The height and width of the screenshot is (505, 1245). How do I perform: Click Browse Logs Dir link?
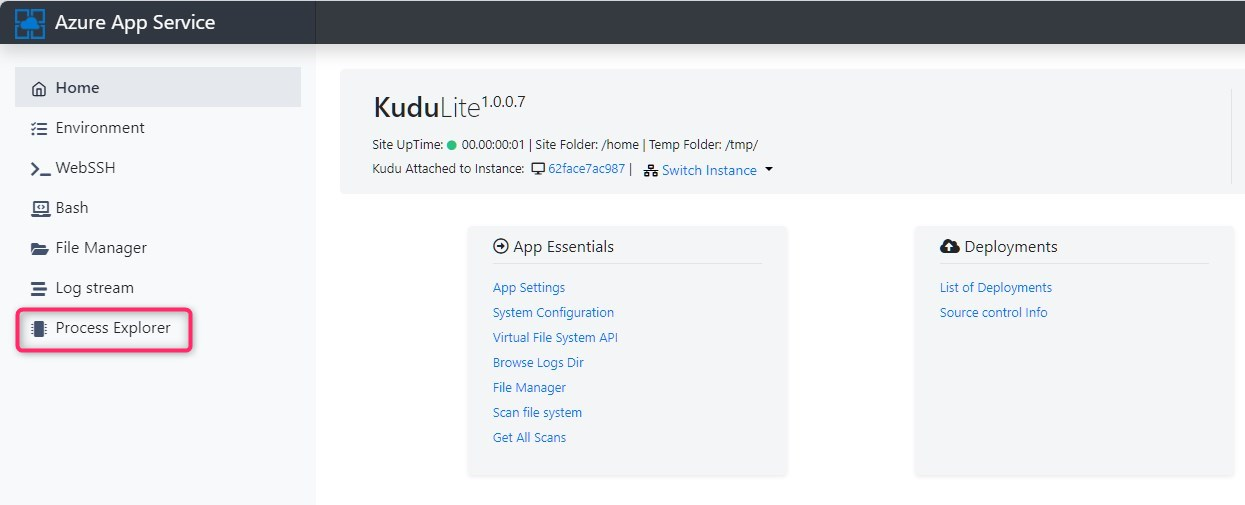(x=538, y=363)
